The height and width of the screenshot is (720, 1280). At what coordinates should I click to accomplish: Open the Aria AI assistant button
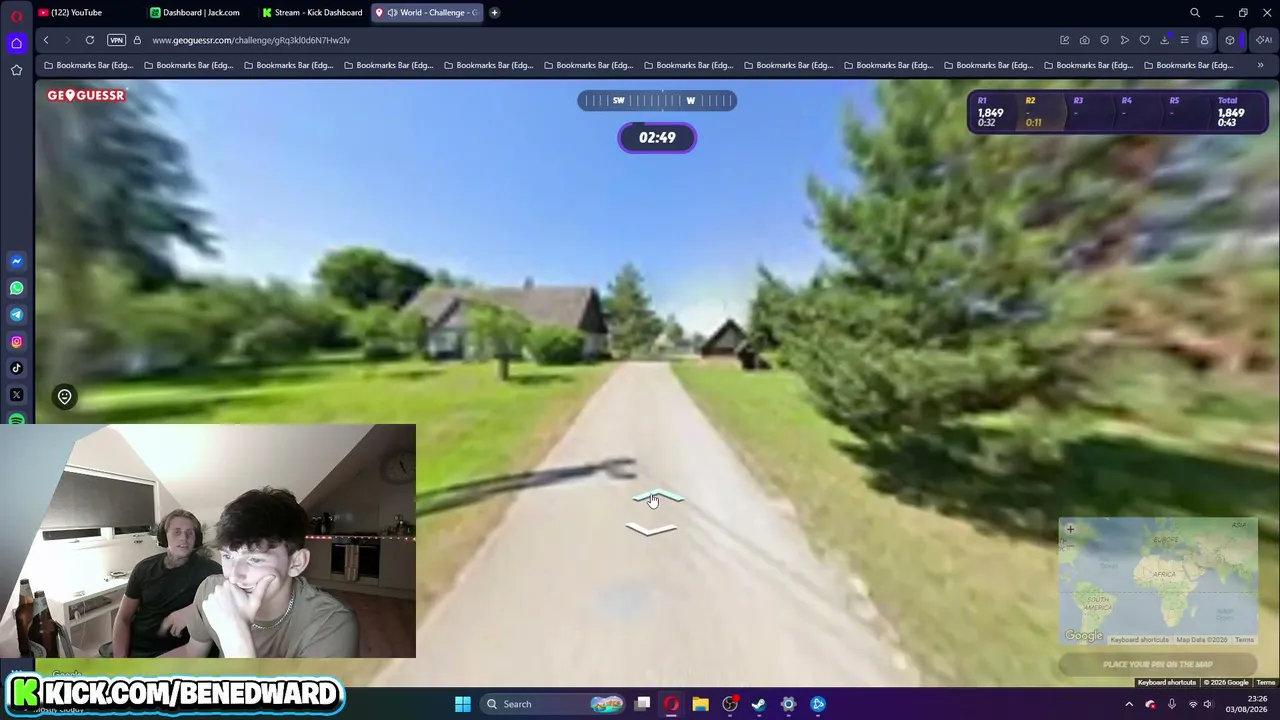point(1263,40)
